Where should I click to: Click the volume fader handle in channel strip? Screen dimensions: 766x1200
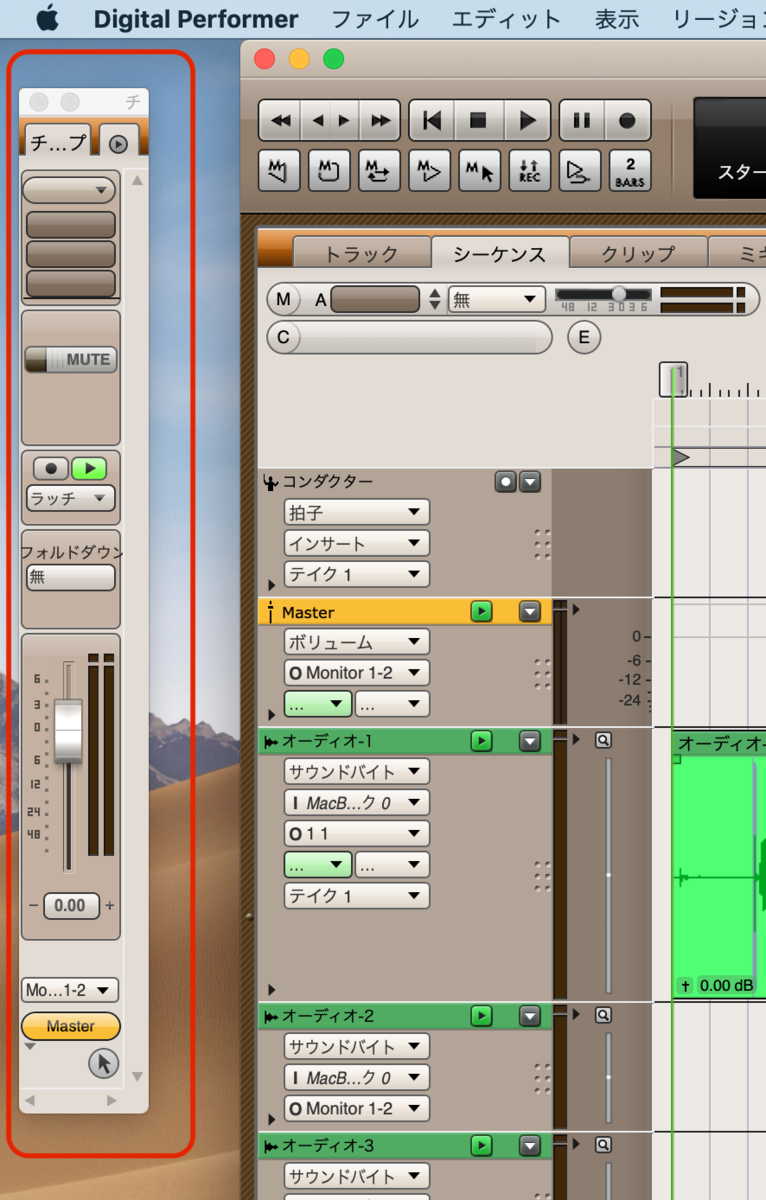click(68, 730)
